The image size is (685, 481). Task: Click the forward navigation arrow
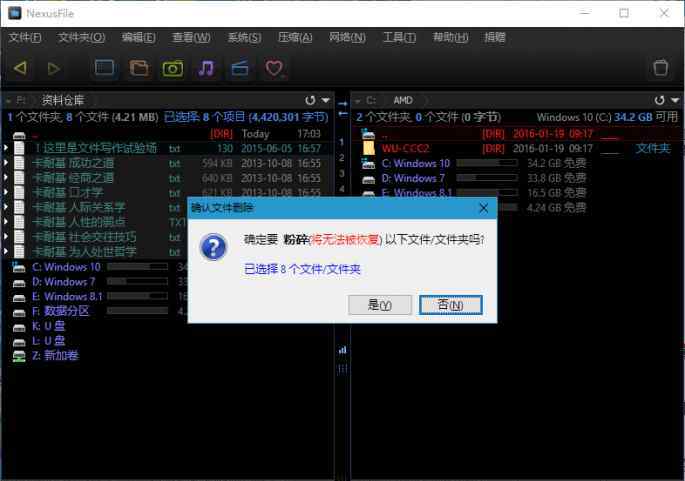coord(54,69)
